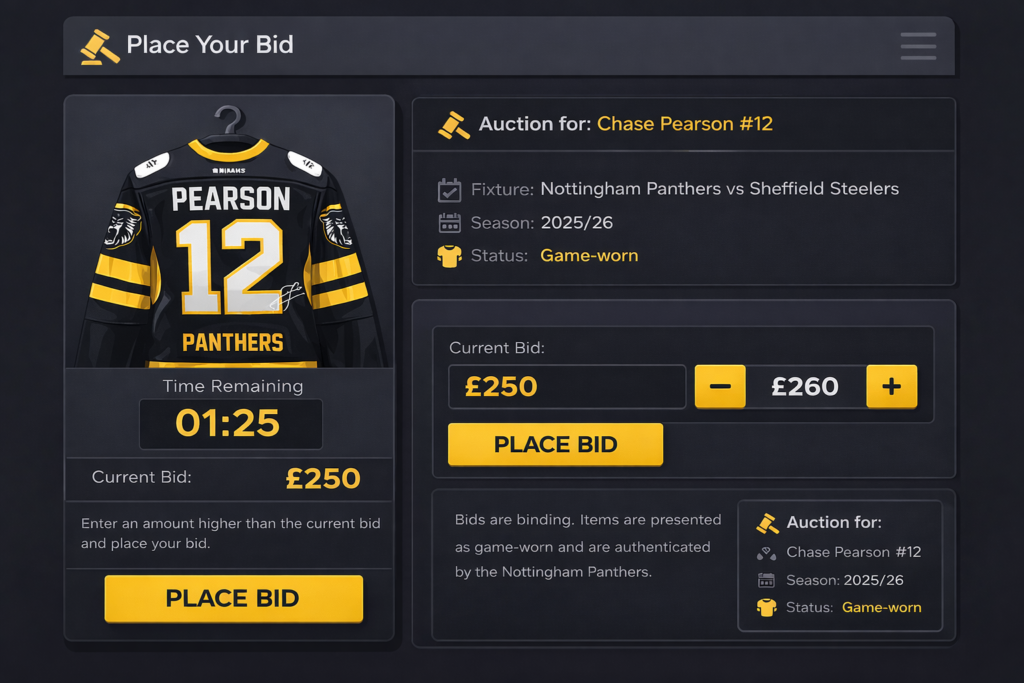Click the gavel icon in the summary card

(767, 523)
